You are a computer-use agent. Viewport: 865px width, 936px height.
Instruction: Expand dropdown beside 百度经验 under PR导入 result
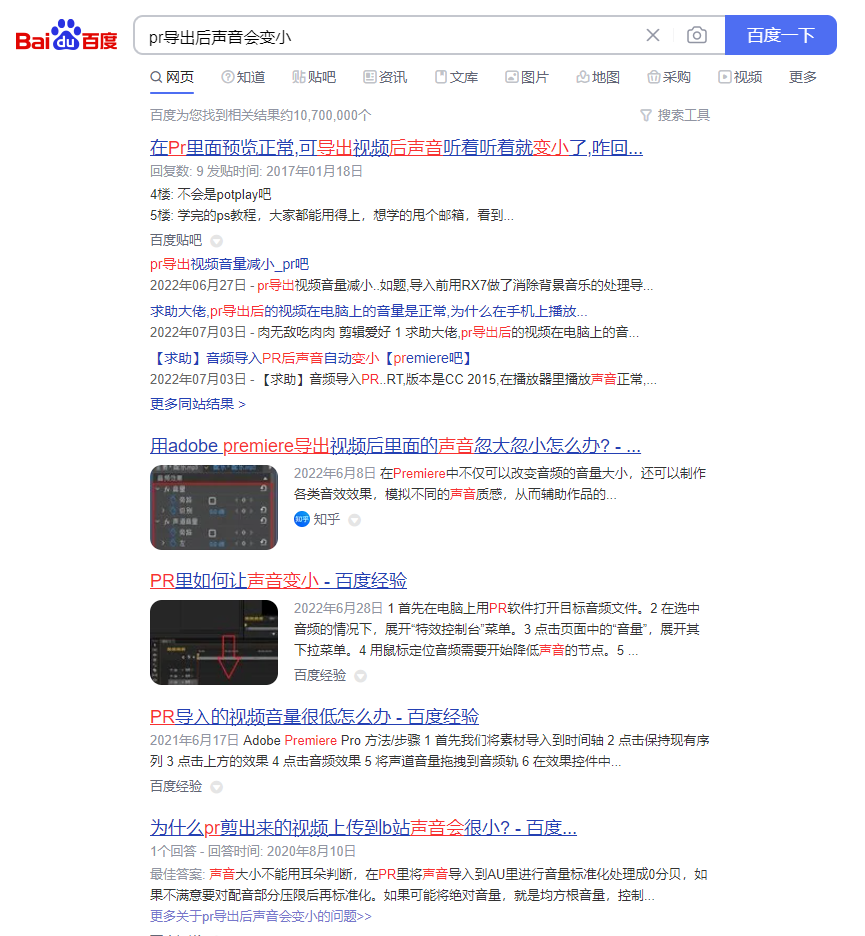(217, 787)
